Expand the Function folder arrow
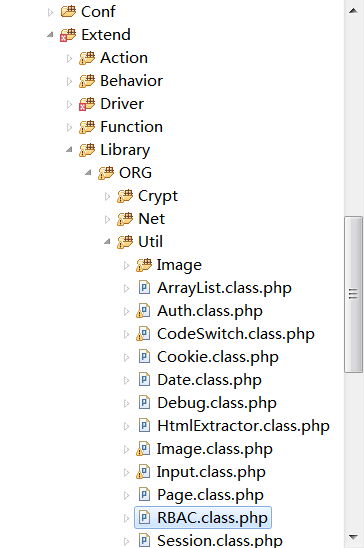Screen dimensions: 364x548 coord(69,128)
